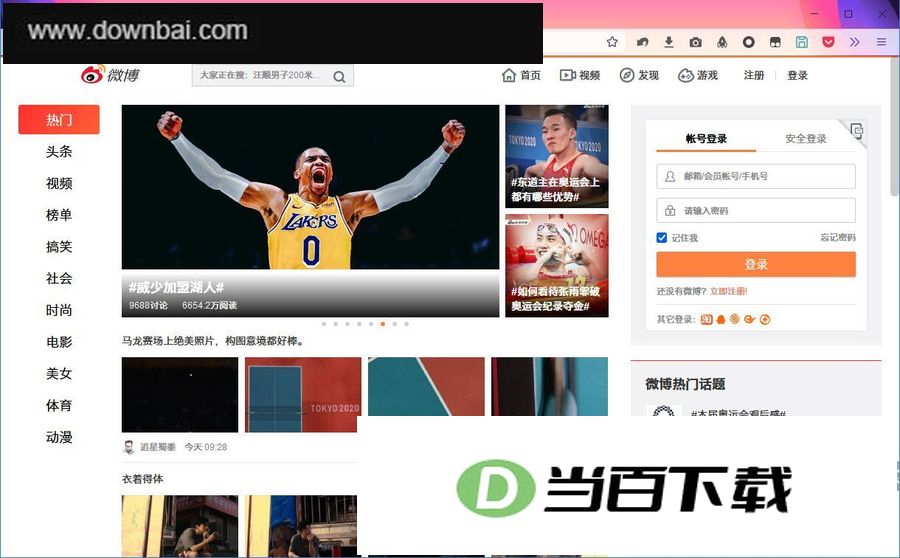This screenshot has width=900, height=558.
Task: Click the black ring extension icon
Action: coord(748,42)
